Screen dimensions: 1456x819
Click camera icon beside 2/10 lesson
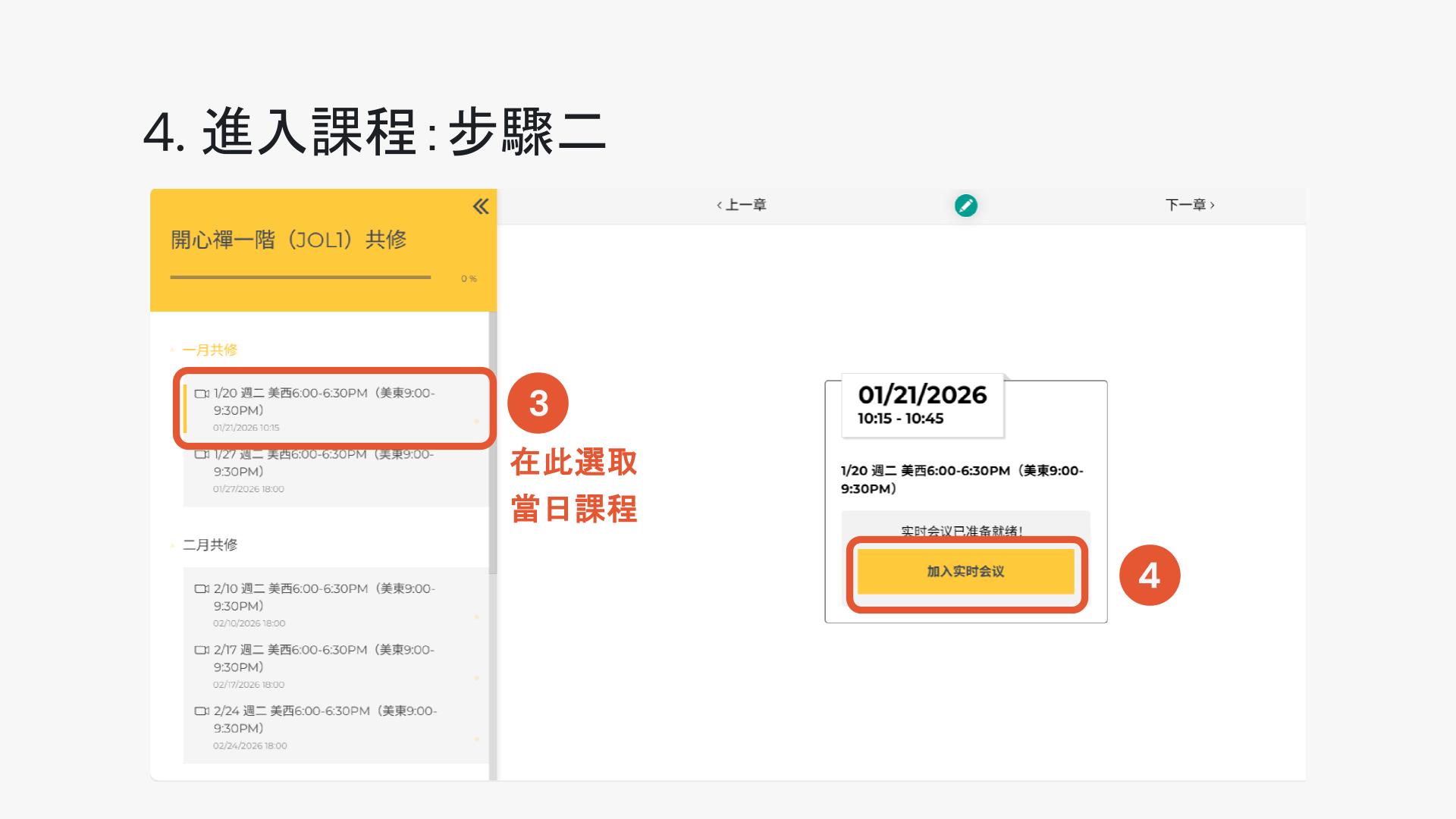pos(202,588)
